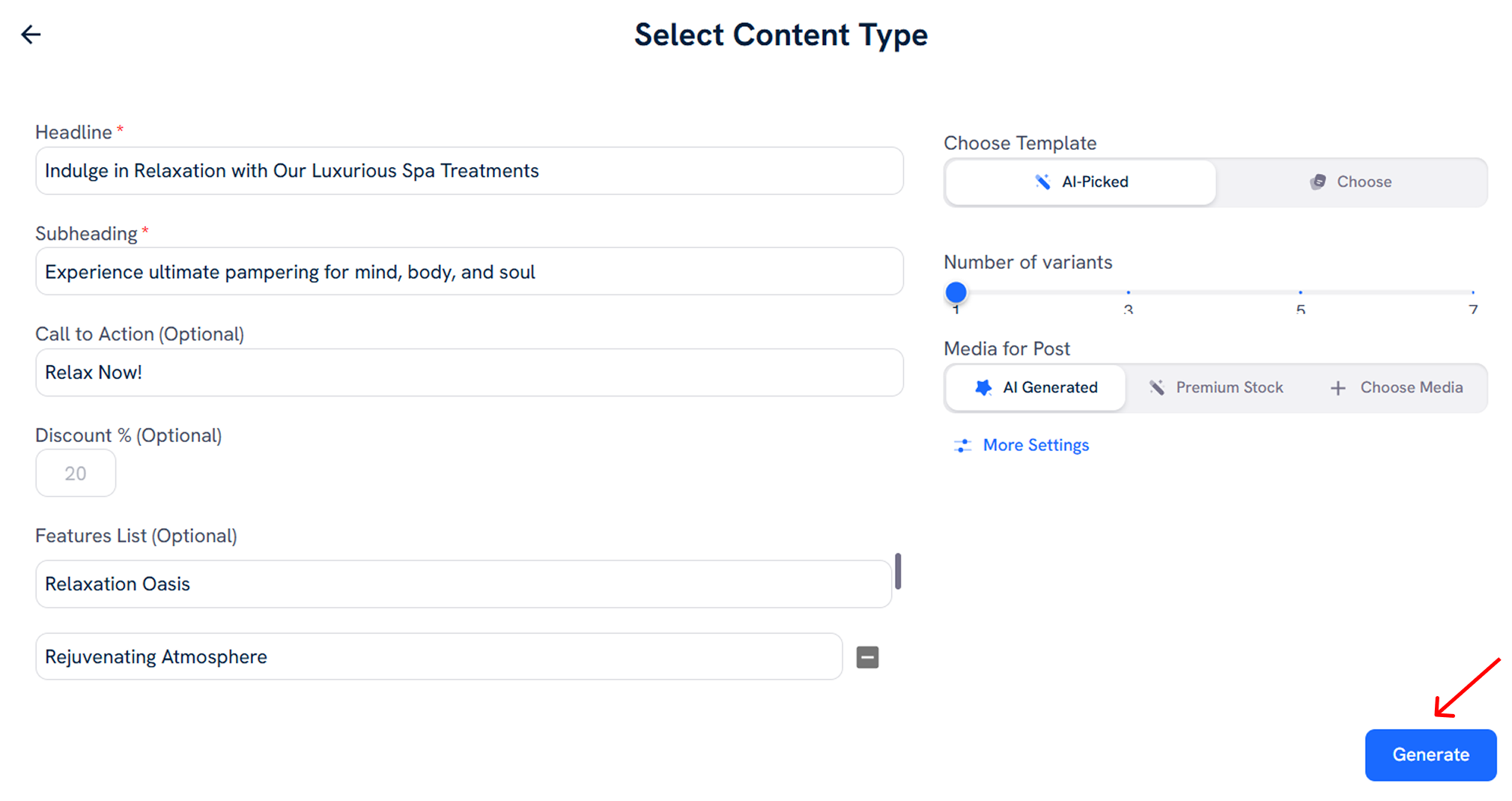Click the plus icon next to Choose Media
This screenshot has width=1512, height=801.
tap(1338, 387)
